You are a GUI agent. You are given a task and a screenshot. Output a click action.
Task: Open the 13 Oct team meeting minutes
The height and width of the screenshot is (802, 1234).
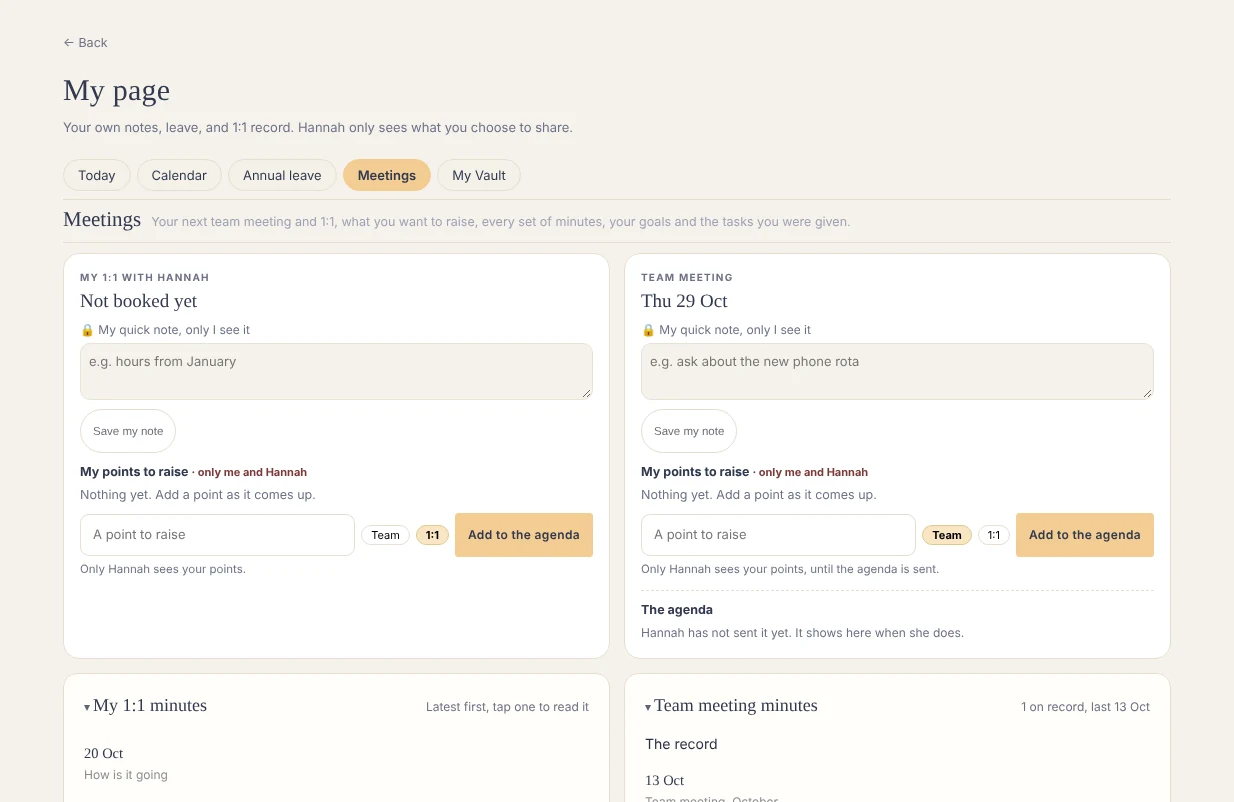tap(711, 788)
